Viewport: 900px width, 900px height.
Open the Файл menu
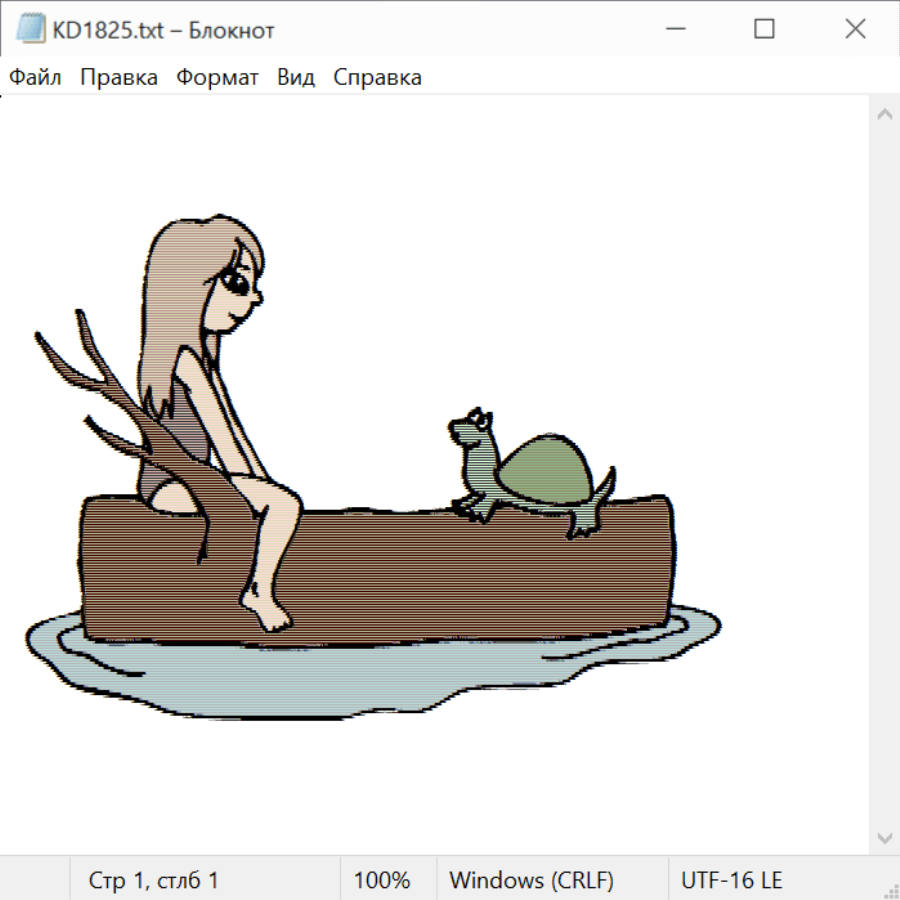[x=36, y=78]
